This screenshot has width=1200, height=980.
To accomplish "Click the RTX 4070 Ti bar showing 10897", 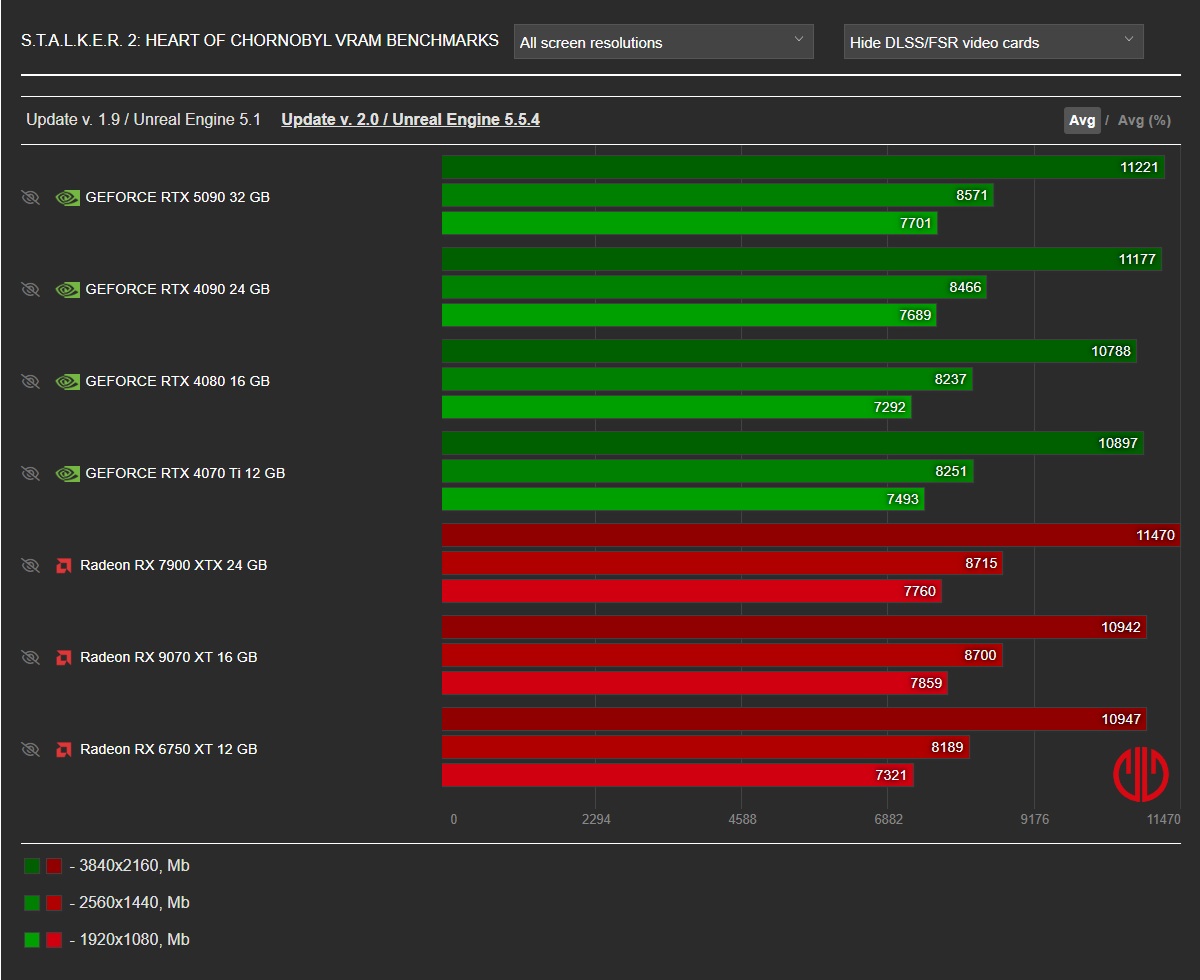I will 793,443.
